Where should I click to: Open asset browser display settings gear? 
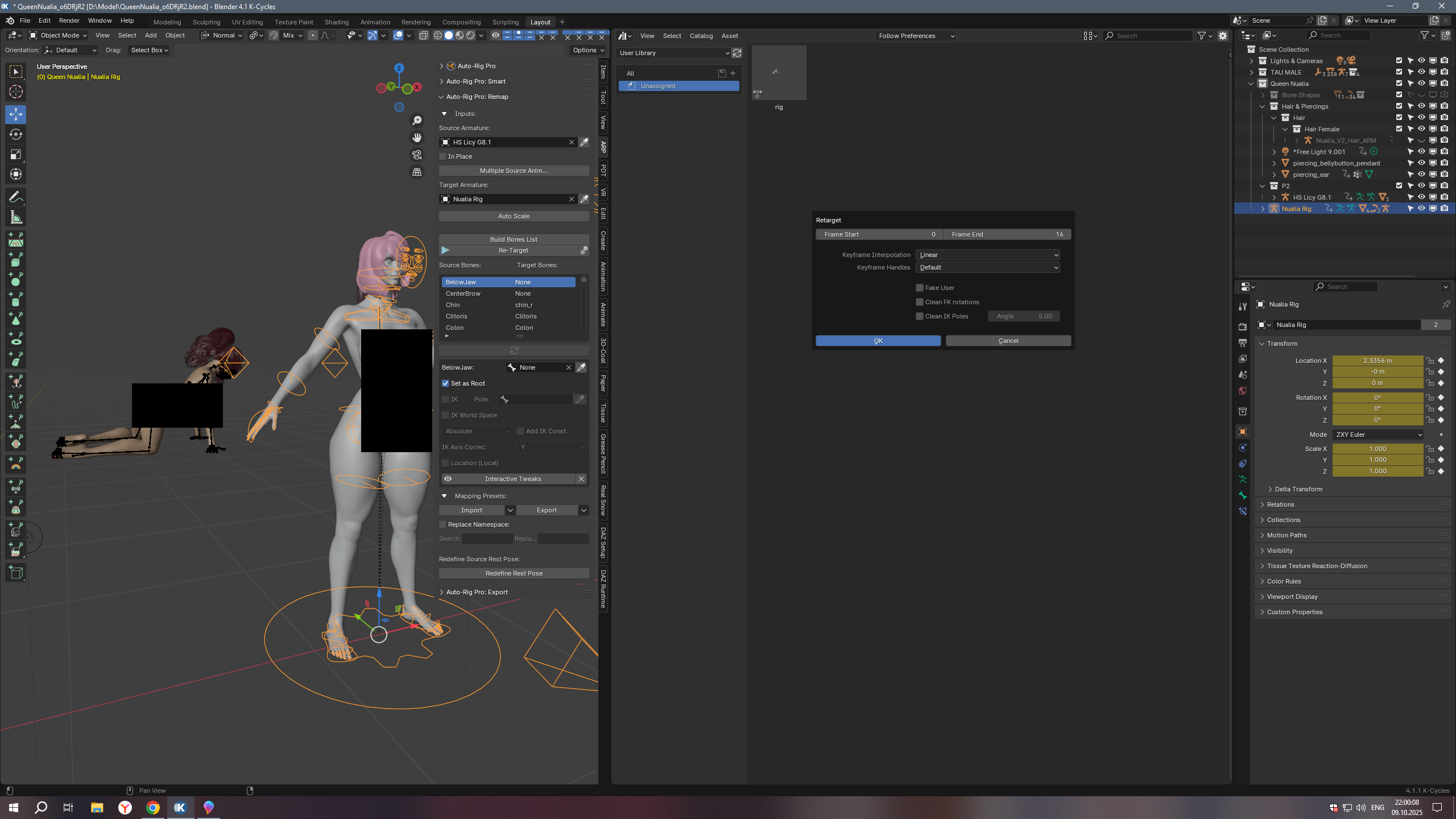point(1223,36)
